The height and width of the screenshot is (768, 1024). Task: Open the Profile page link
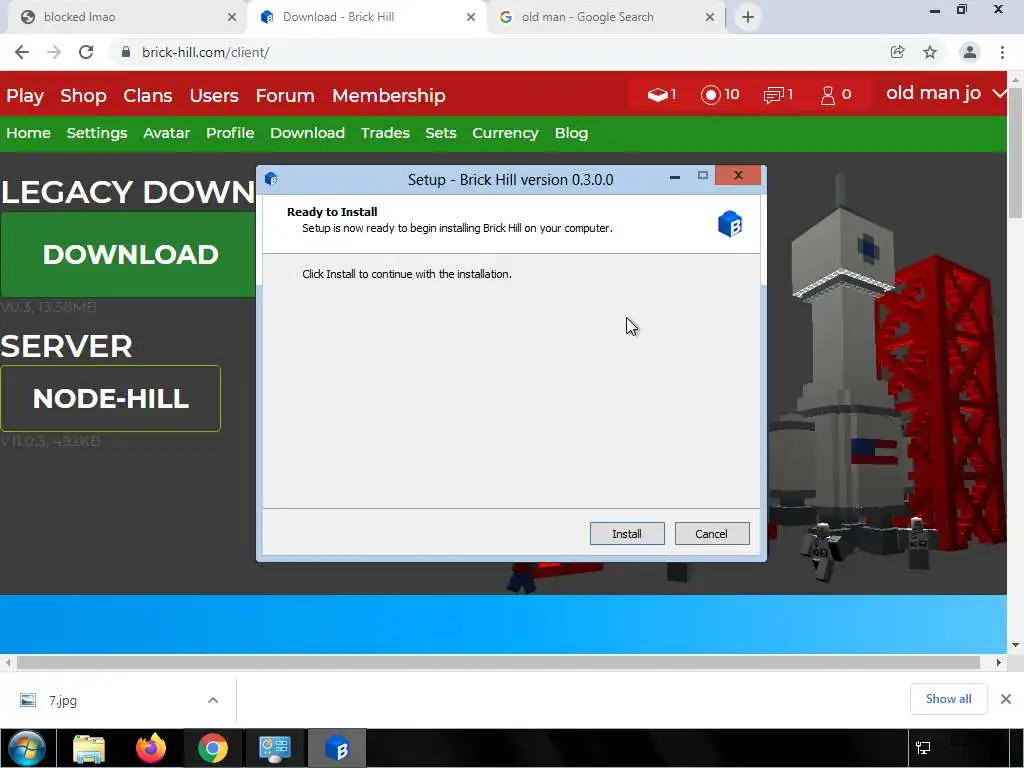[x=230, y=133]
